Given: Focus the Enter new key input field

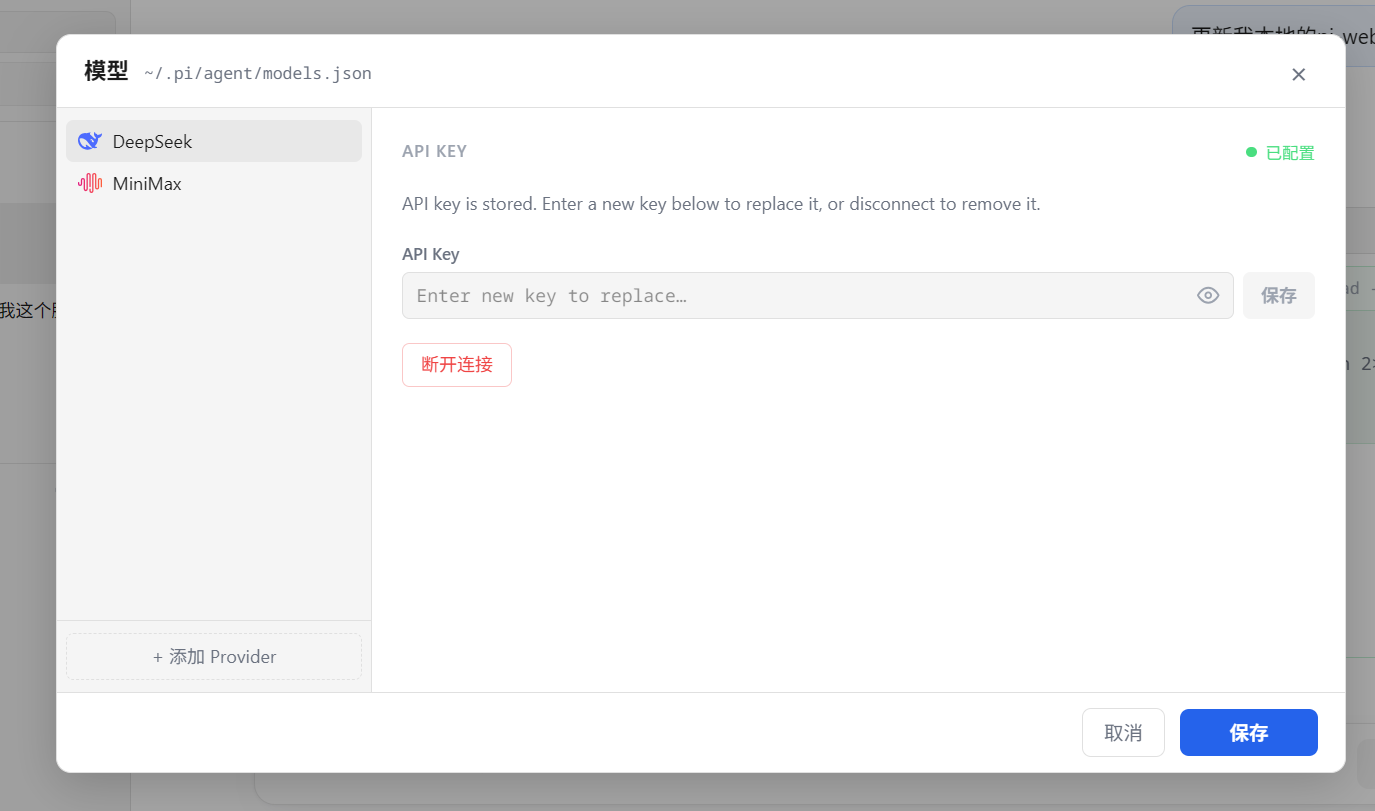Looking at the screenshot, I should [817, 295].
